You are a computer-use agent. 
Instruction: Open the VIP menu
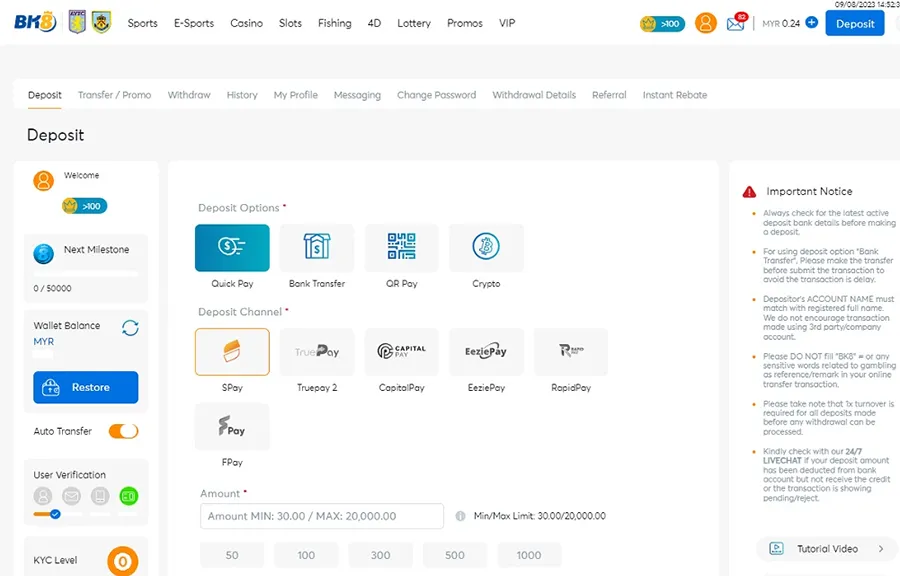coord(507,23)
